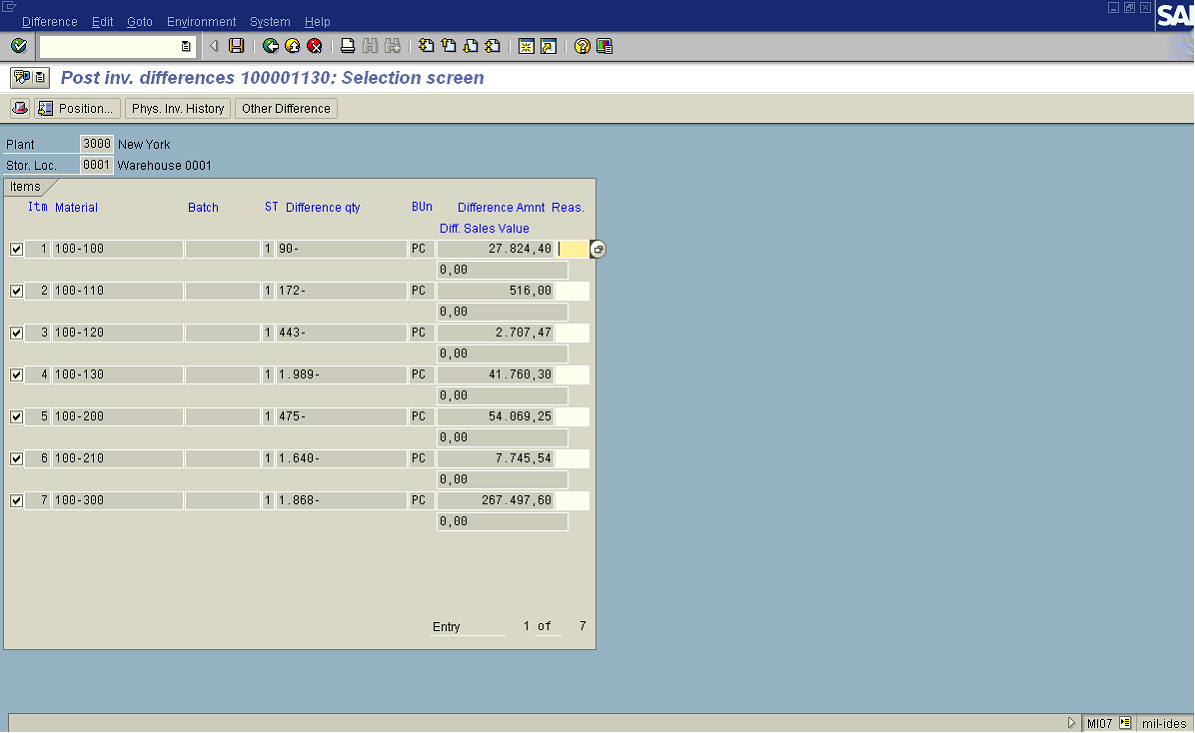
Task: Open the Goto menu
Action: (x=140, y=22)
